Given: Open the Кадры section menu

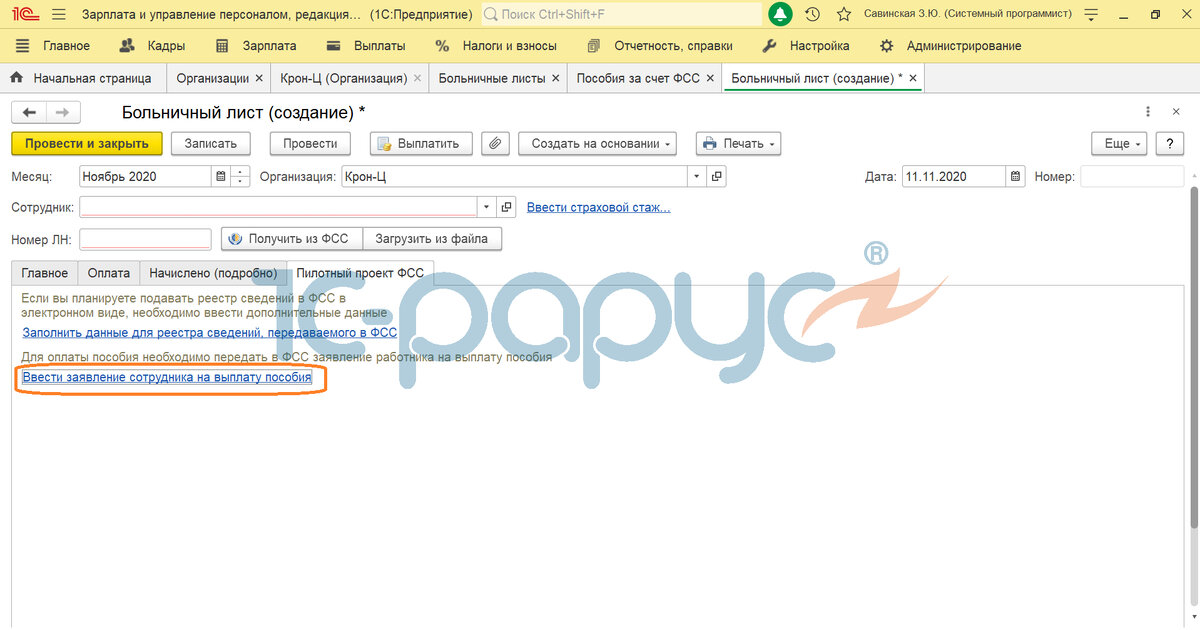Looking at the screenshot, I should pyautogui.click(x=151, y=46).
